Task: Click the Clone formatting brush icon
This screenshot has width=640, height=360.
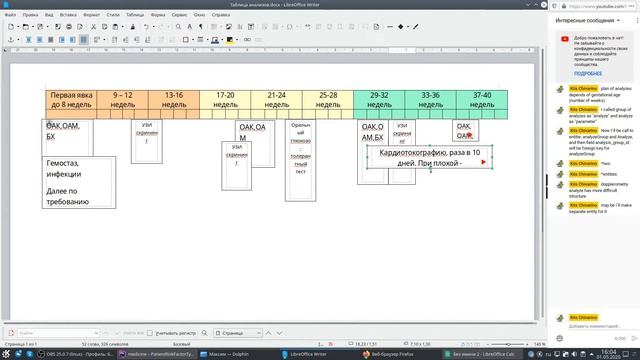Action: (133, 27)
